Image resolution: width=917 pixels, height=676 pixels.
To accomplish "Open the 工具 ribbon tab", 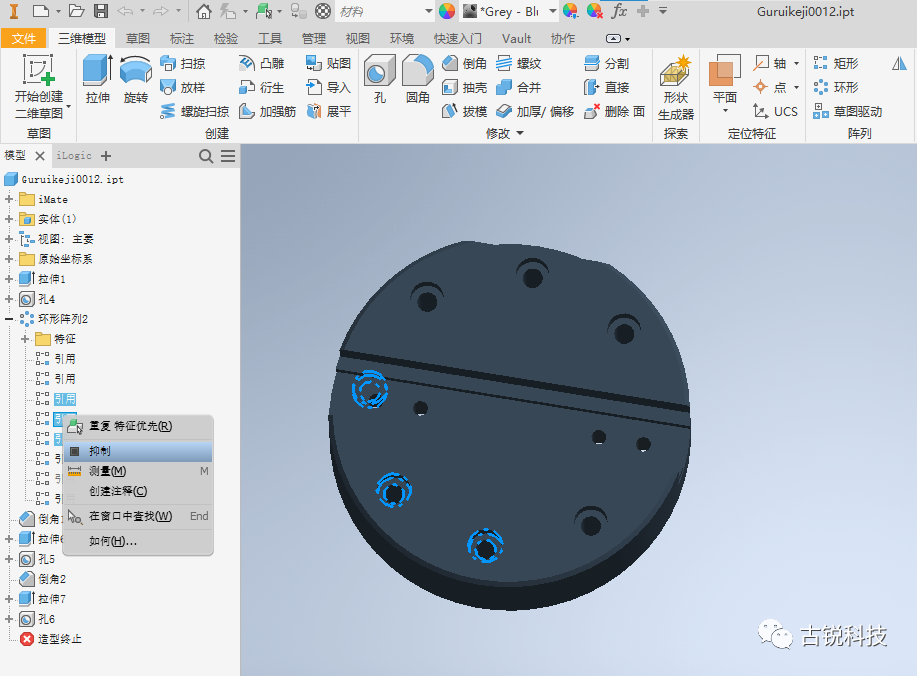I will tap(270, 39).
